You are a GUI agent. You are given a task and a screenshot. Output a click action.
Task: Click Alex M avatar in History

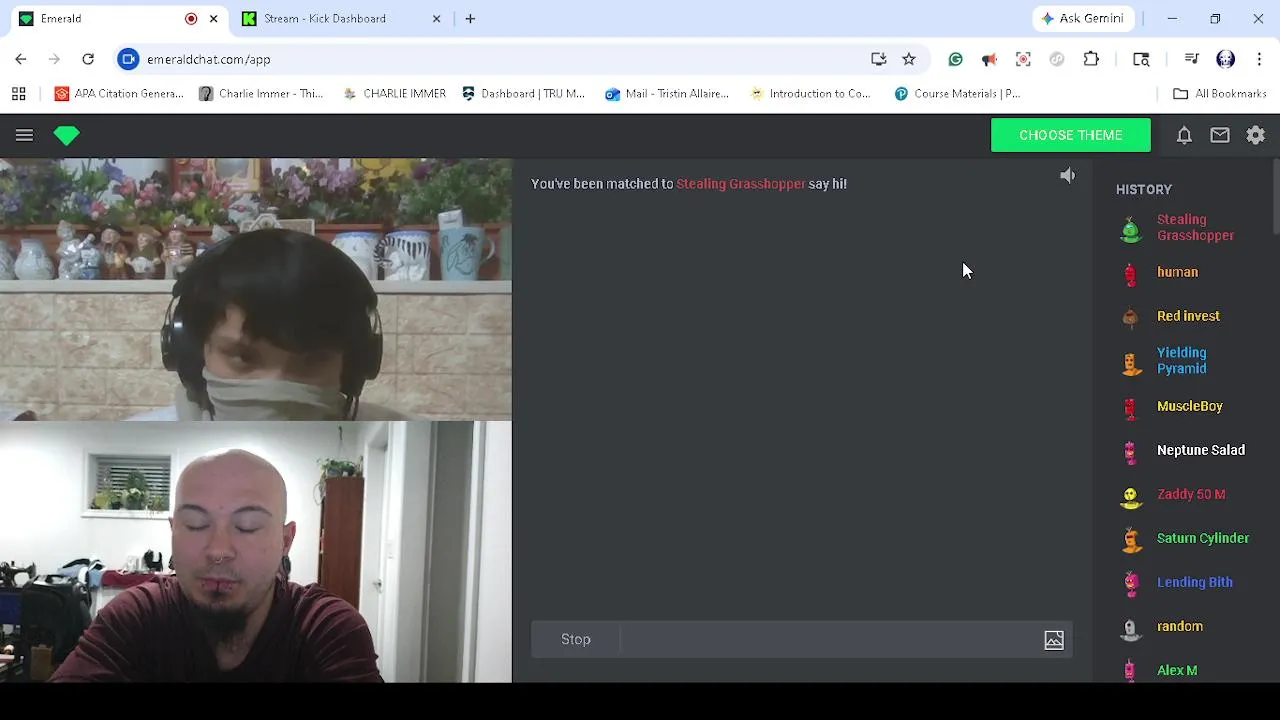click(1131, 671)
